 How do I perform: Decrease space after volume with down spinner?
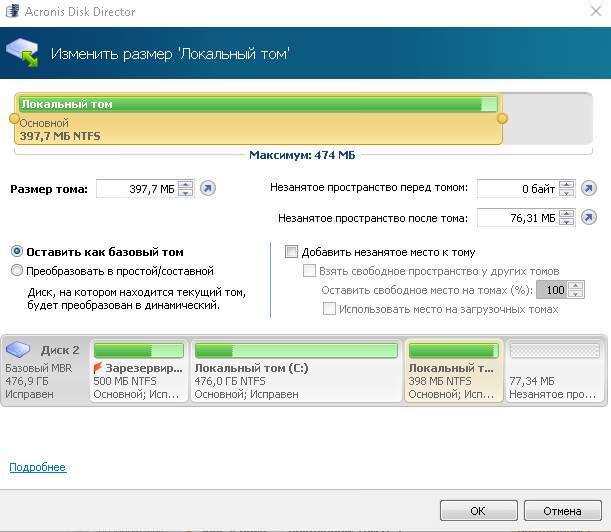[567, 221]
